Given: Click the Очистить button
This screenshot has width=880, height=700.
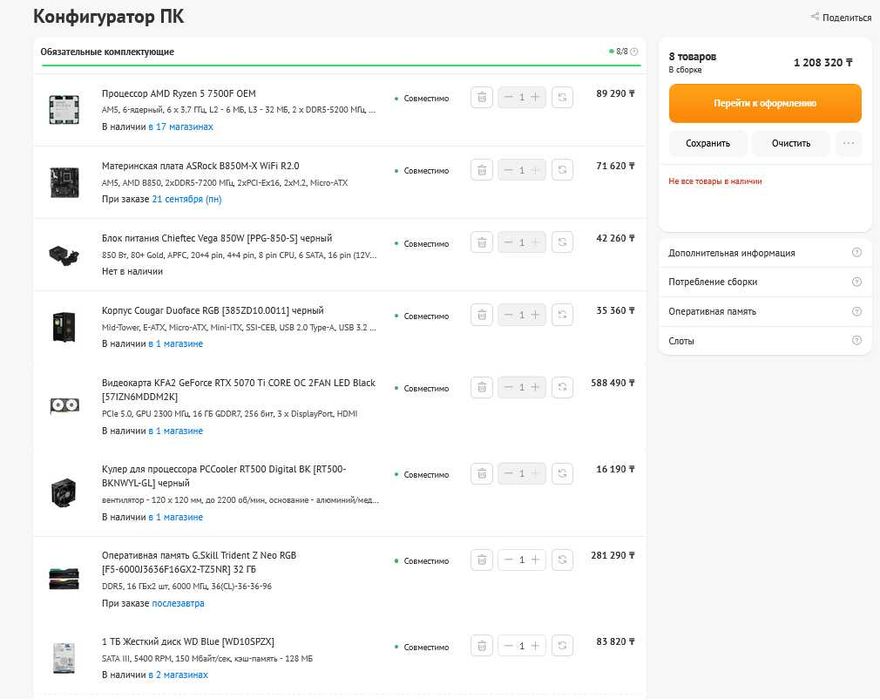Looking at the screenshot, I should tap(791, 143).
